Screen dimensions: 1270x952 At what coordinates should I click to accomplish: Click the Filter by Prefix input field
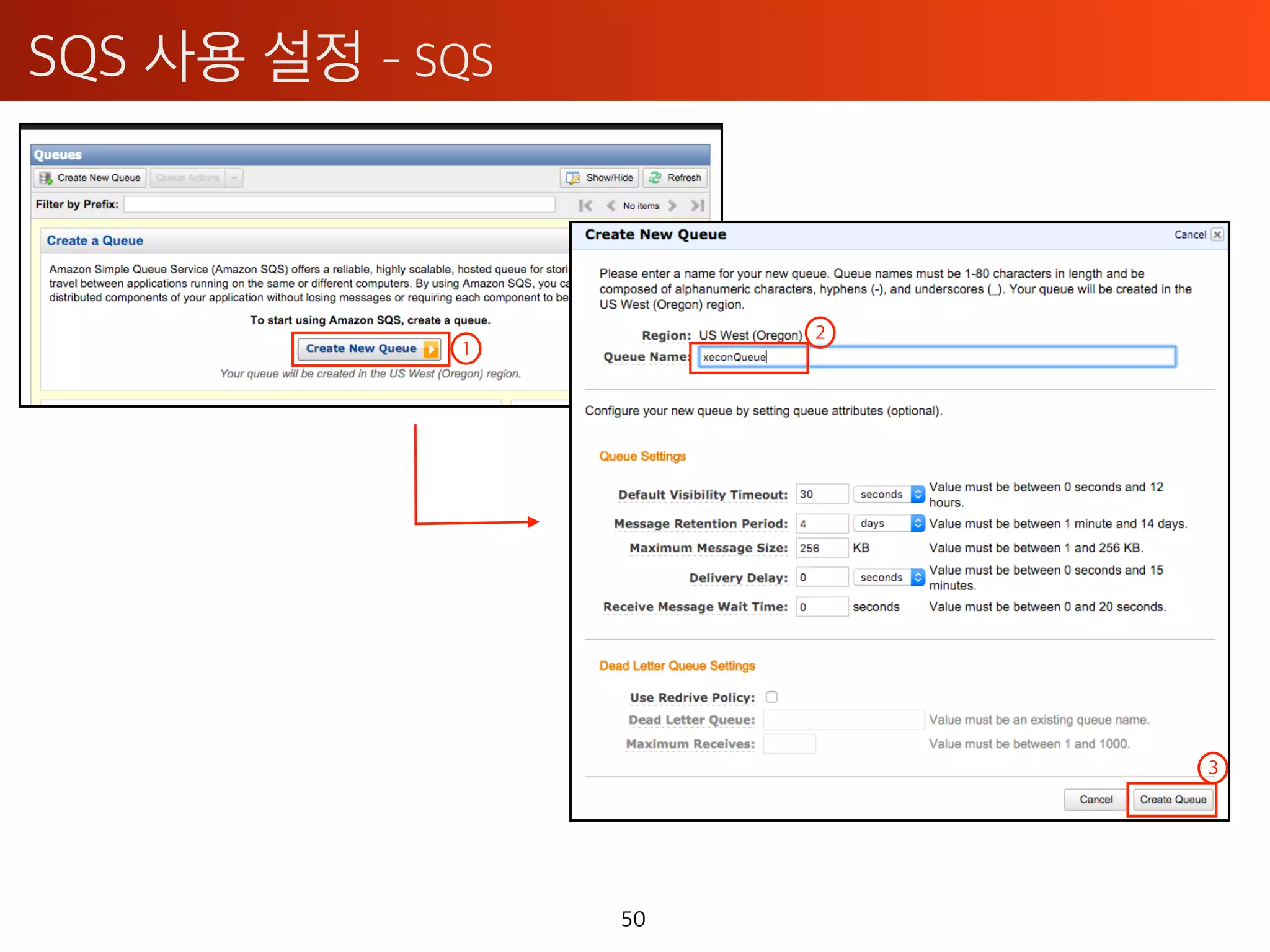[x=339, y=205]
